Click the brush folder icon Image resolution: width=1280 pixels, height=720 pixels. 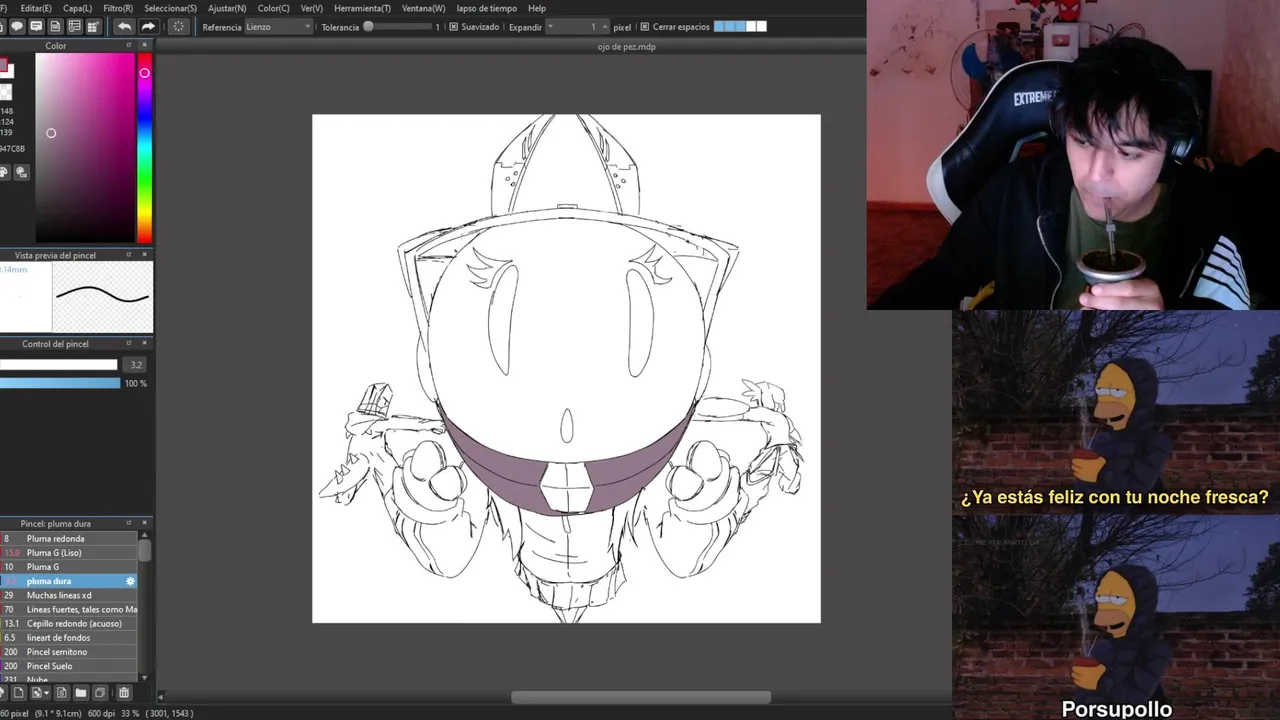pyautogui.click(x=81, y=692)
